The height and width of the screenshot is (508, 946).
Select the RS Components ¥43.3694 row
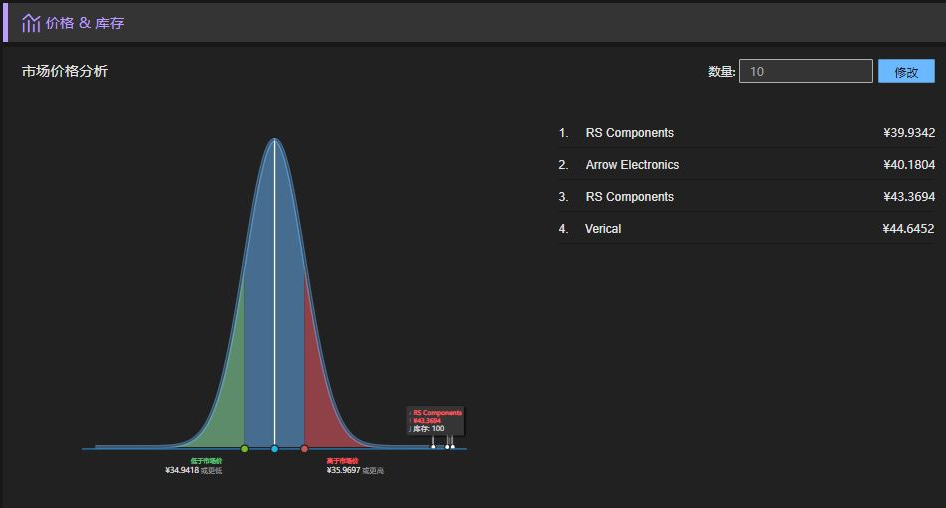point(746,197)
